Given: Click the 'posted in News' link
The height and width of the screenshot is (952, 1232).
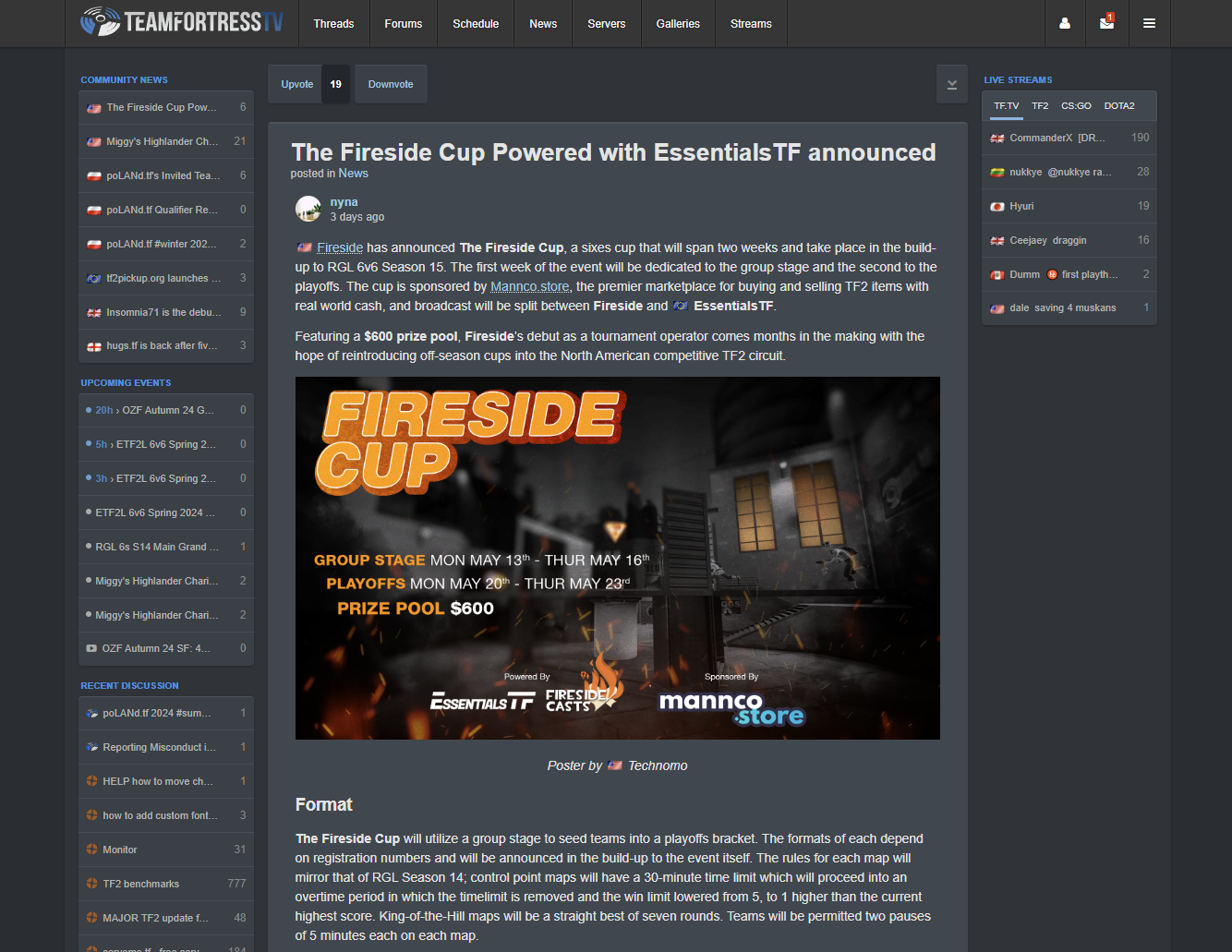Looking at the screenshot, I should pos(353,173).
